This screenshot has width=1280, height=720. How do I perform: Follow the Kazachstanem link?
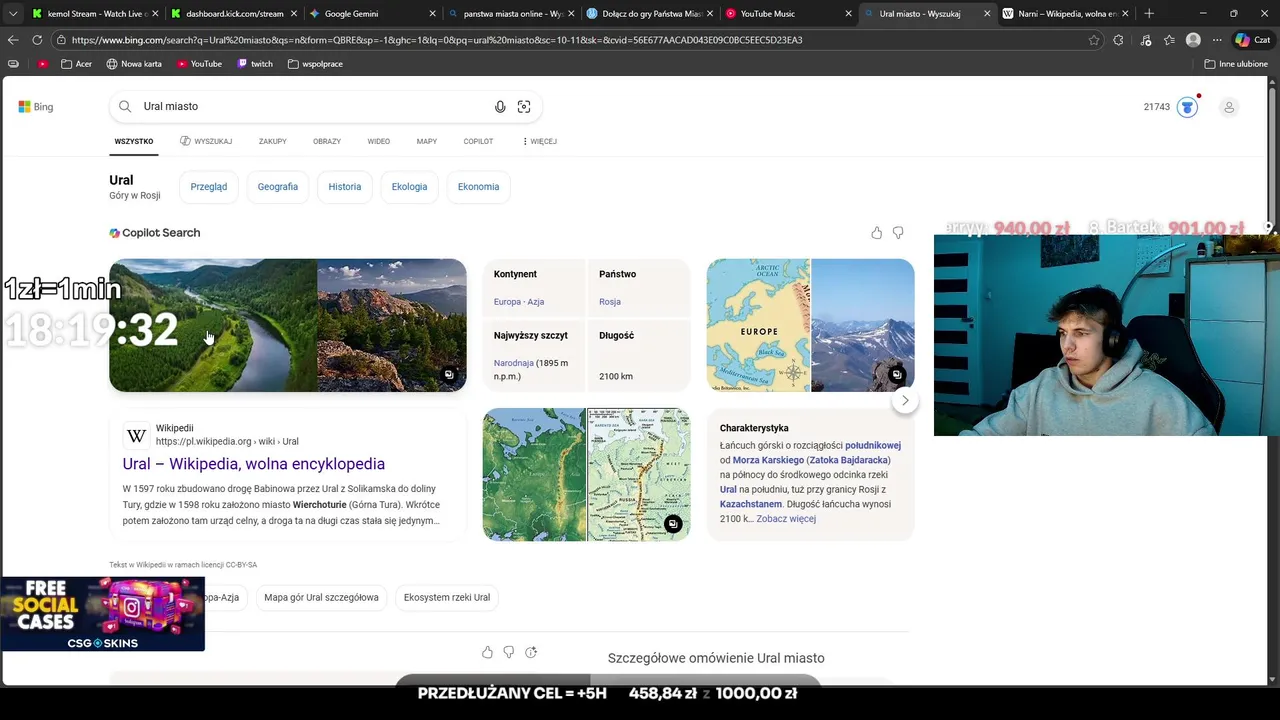751,504
